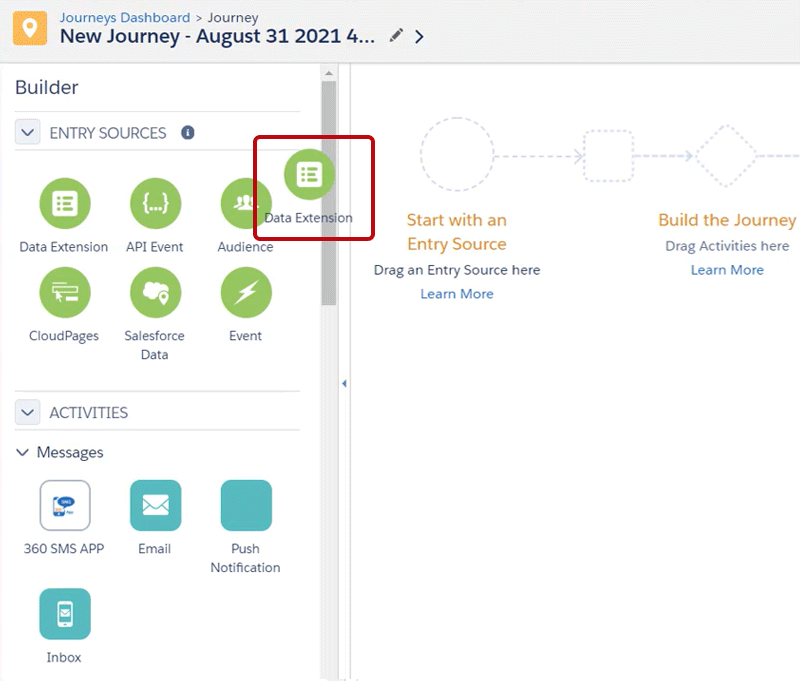Click the Event lightning bolt icon
The width and height of the screenshot is (800, 681).
245,293
